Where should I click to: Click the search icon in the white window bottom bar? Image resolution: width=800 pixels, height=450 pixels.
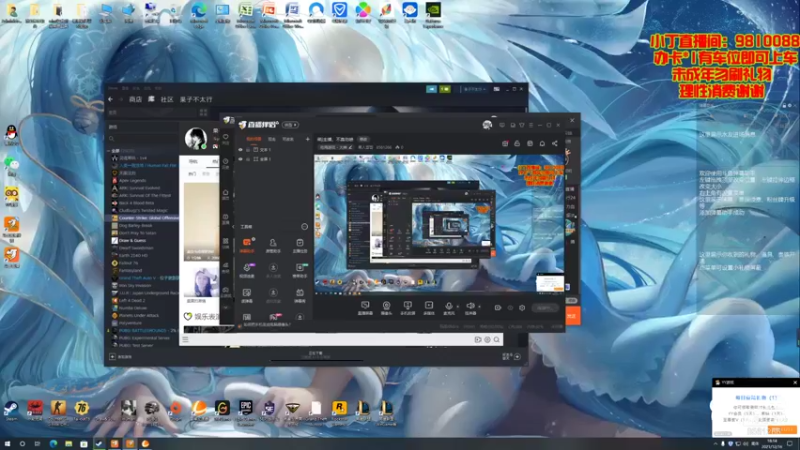pos(496,339)
